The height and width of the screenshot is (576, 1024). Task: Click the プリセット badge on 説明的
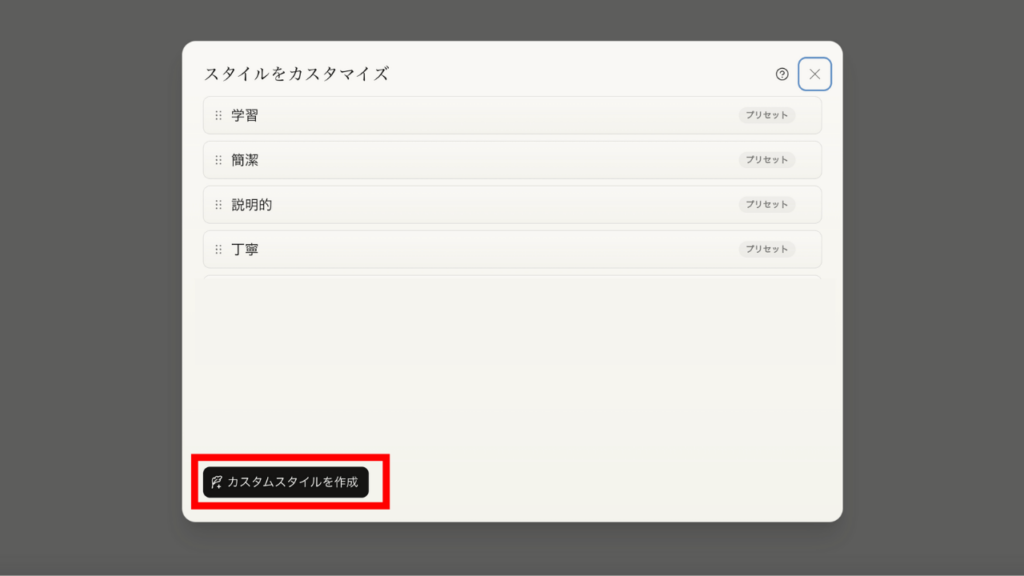point(767,204)
